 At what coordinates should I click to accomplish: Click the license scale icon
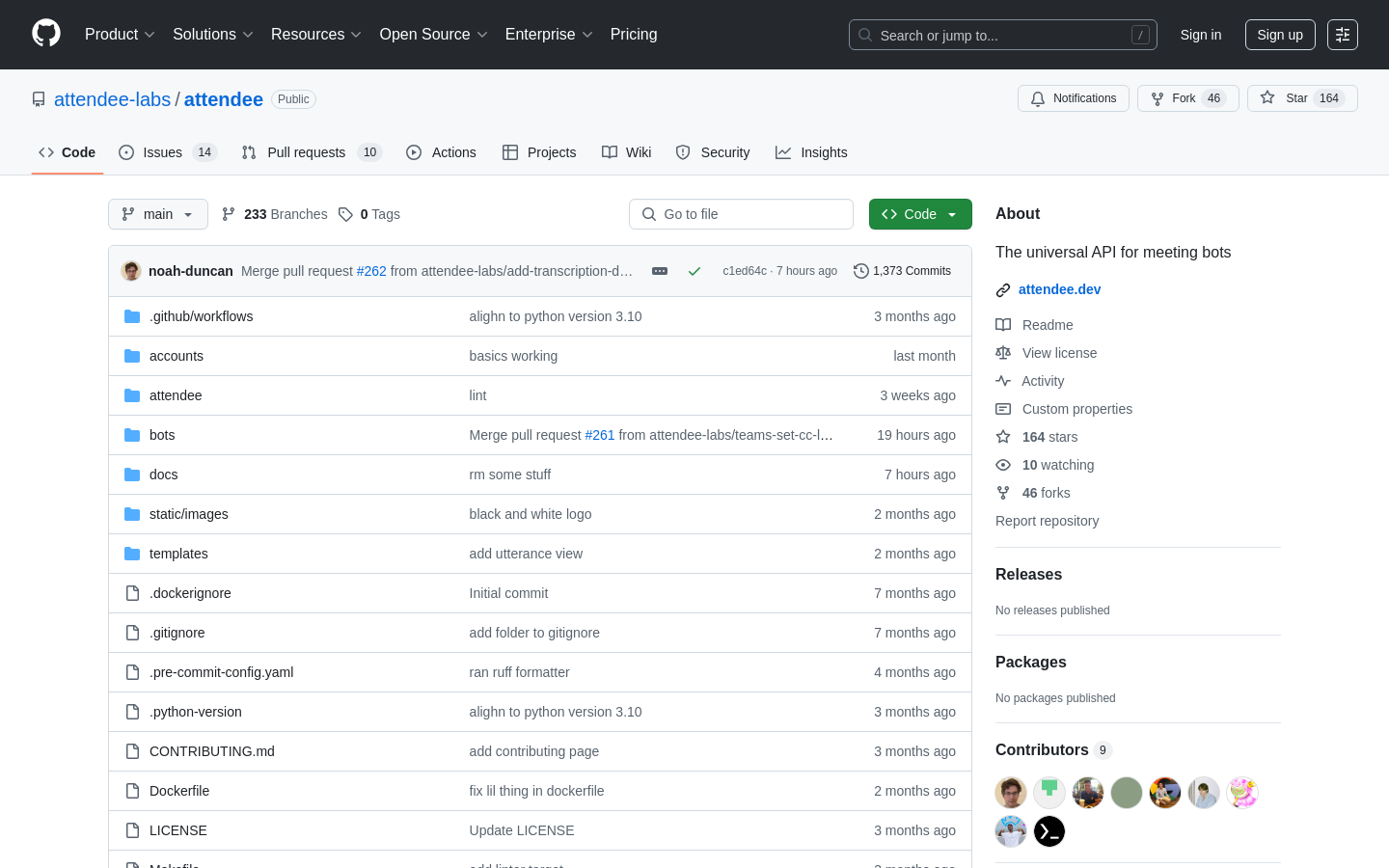1003,353
